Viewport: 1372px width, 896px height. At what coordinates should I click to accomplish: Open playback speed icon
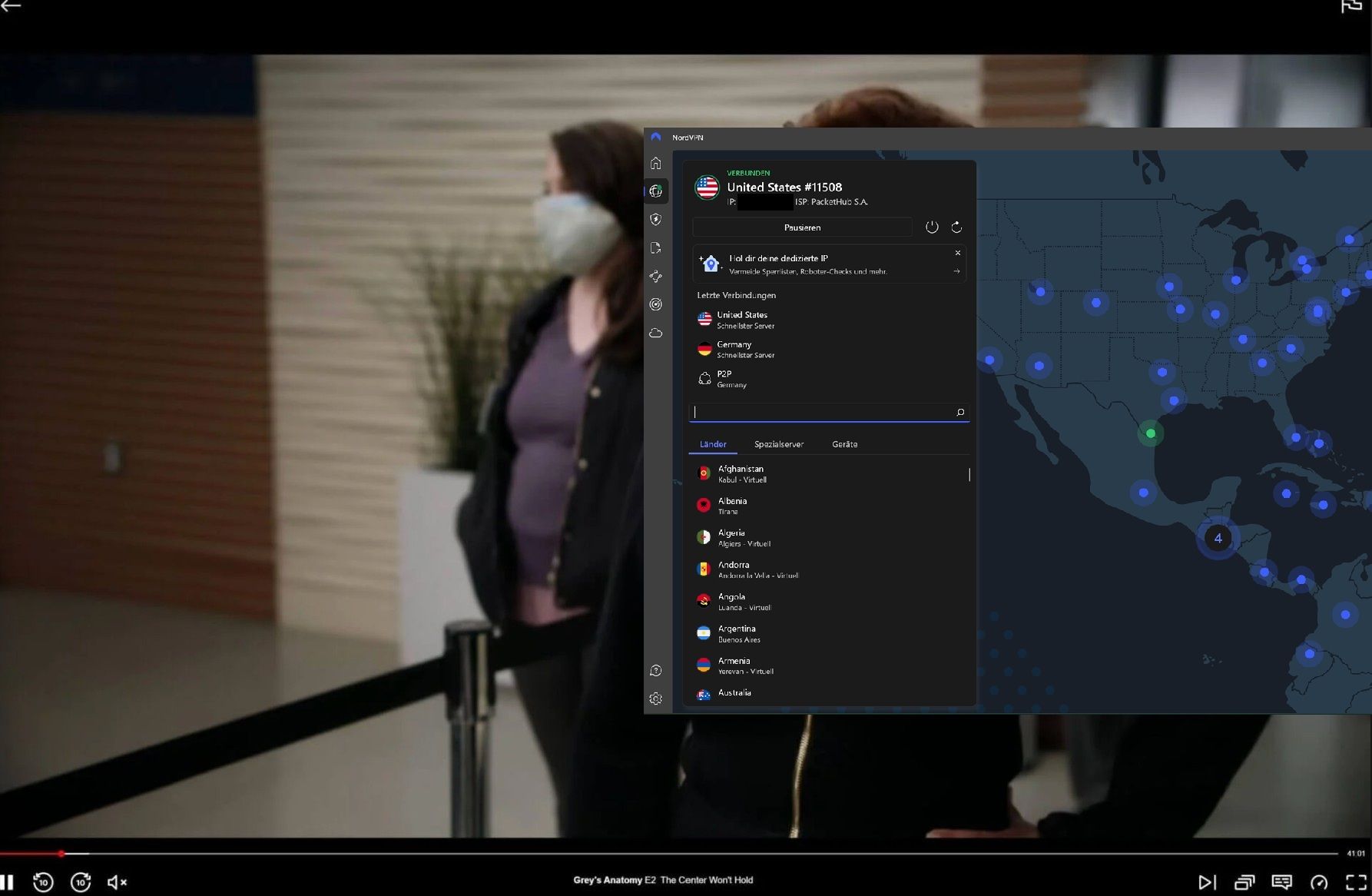coord(1319,882)
